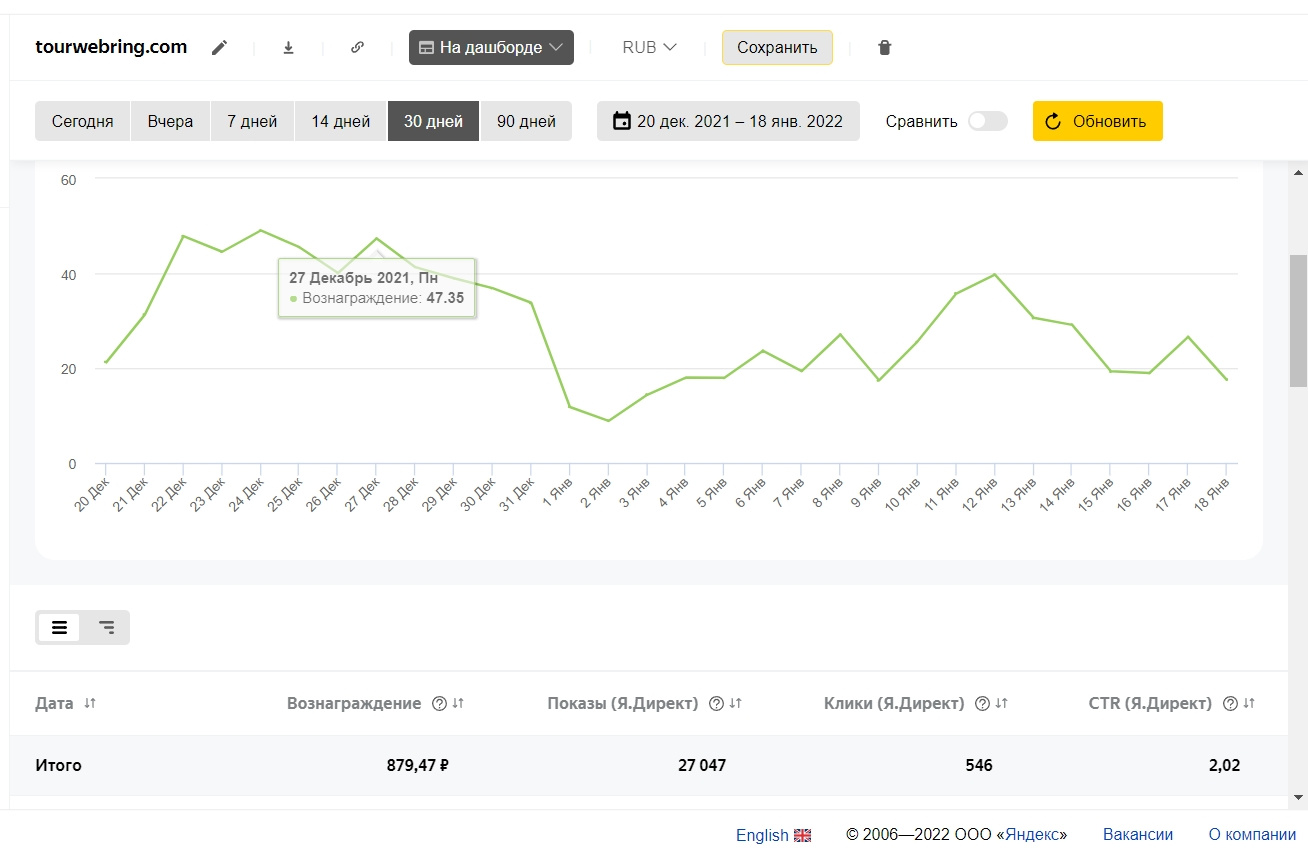1308x856 pixels.
Task: Switch to flat list table view
Action: (60, 628)
